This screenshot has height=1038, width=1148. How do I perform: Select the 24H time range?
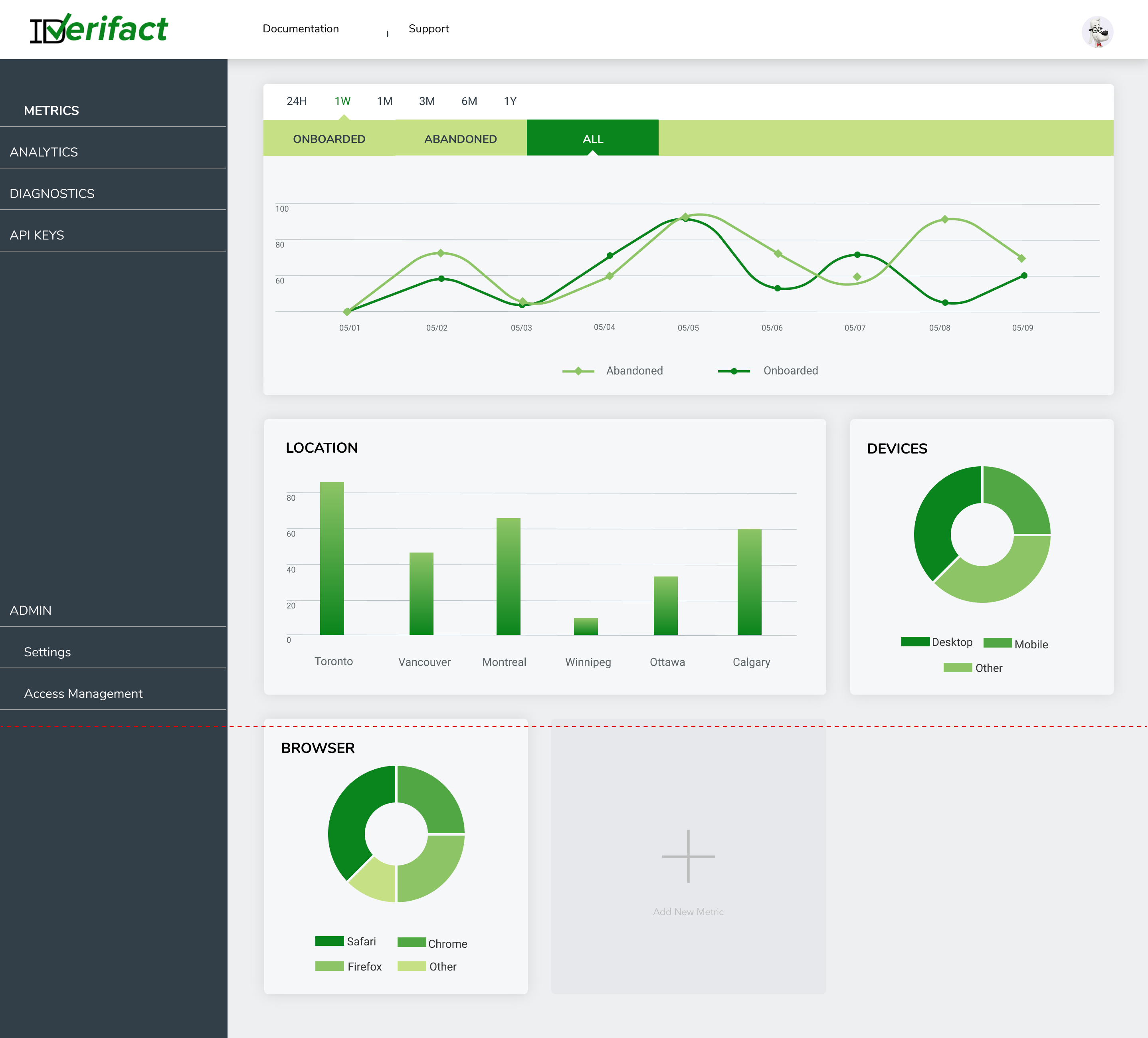pyautogui.click(x=296, y=101)
